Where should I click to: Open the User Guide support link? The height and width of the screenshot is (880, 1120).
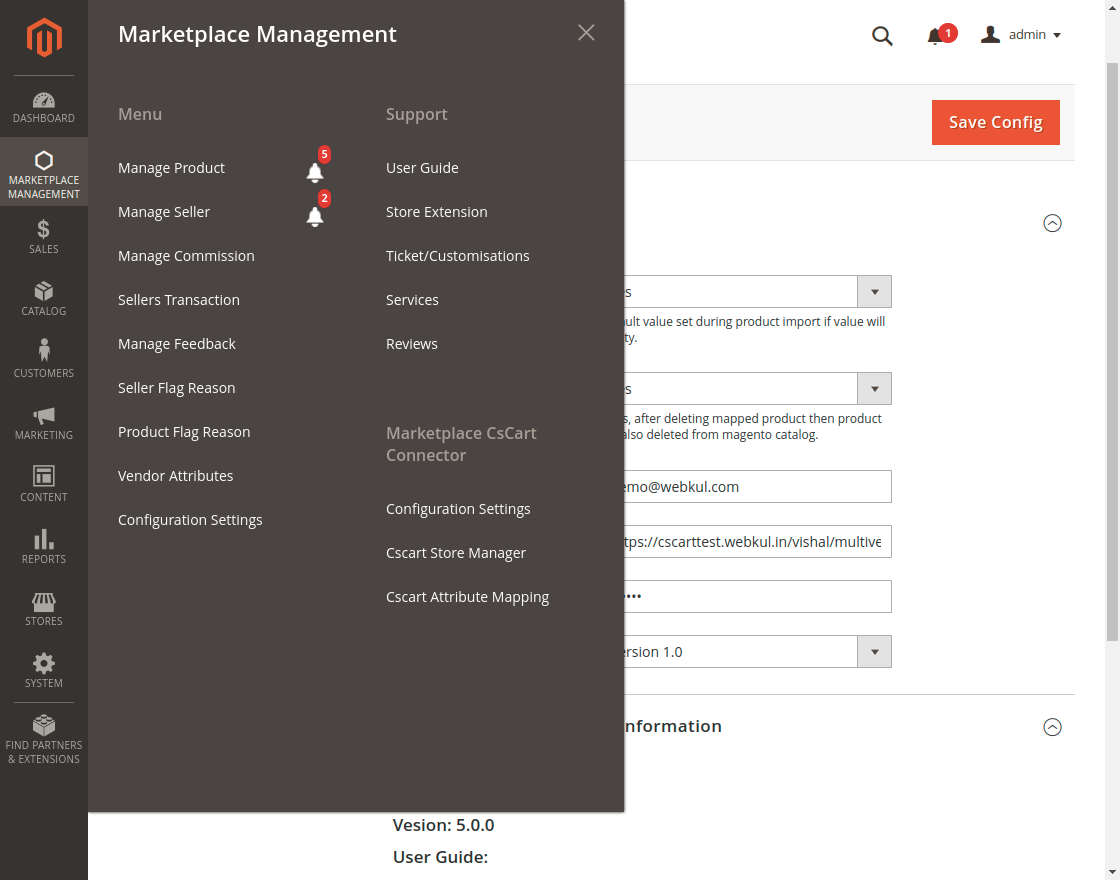click(422, 168)
